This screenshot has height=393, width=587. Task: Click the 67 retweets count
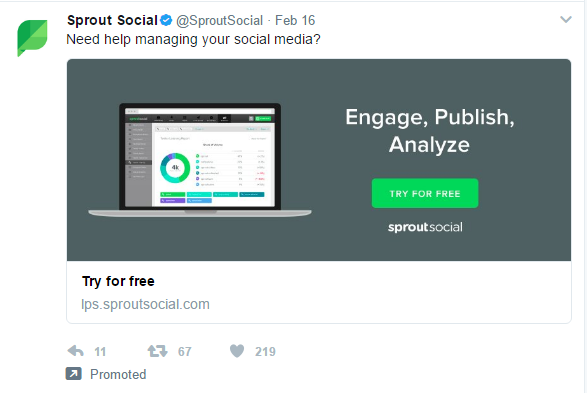pos(185,351)
